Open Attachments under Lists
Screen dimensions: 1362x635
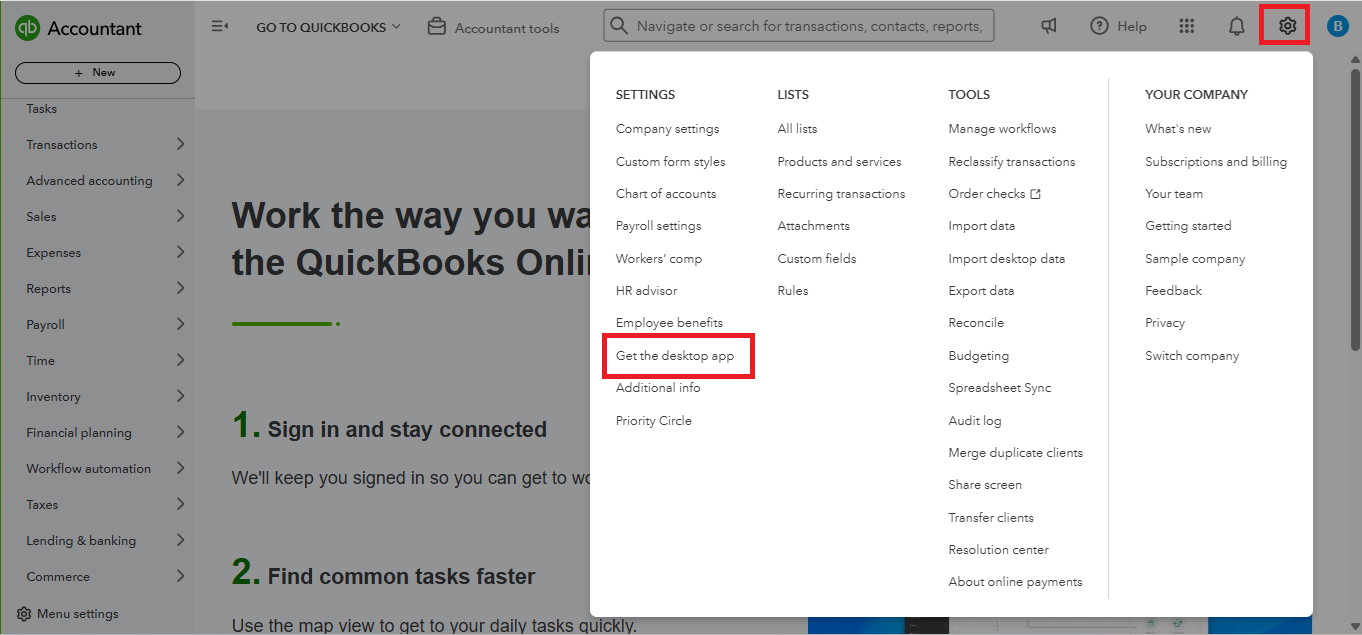click(x=814, y=226)
